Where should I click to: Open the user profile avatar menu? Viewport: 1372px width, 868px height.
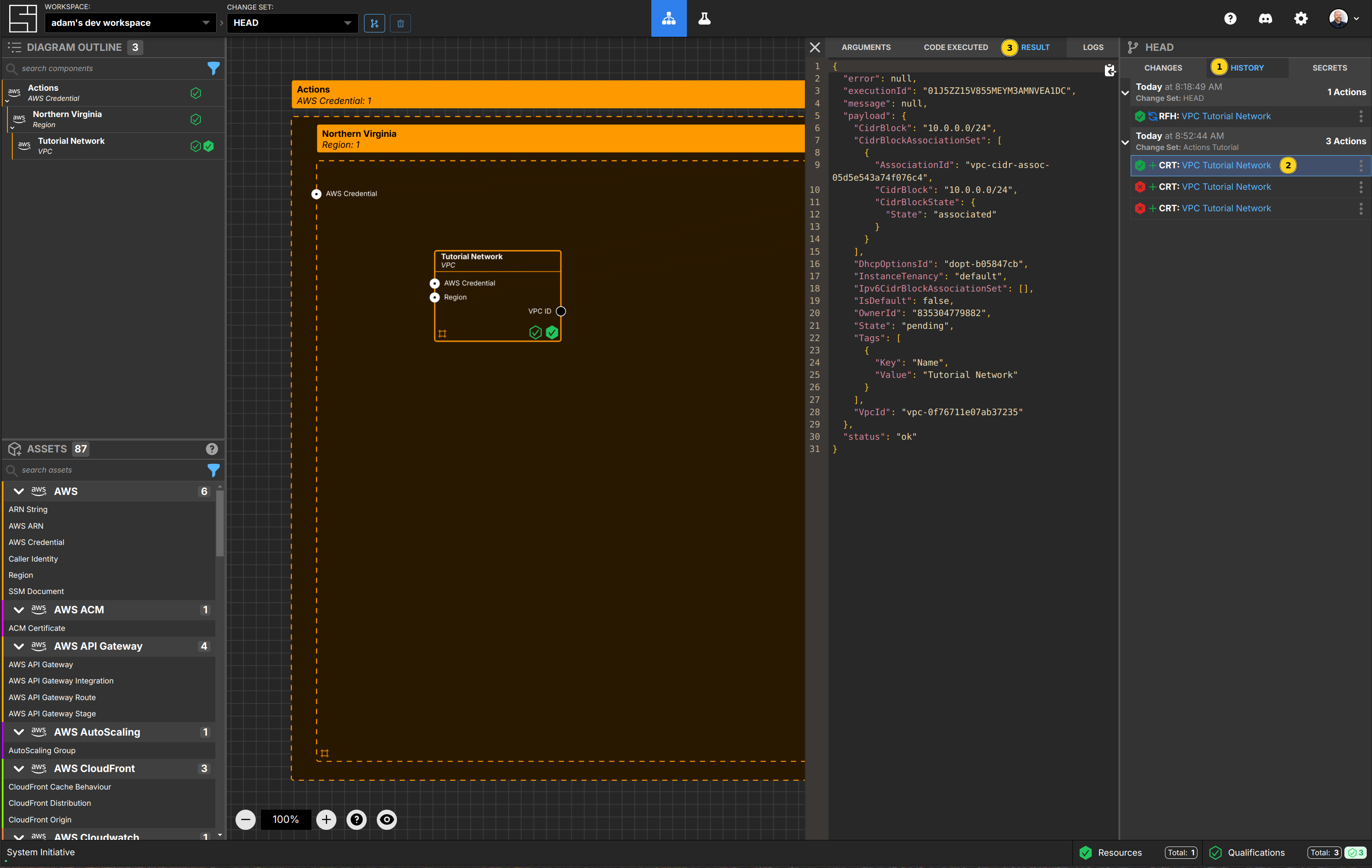[1343, 19]
